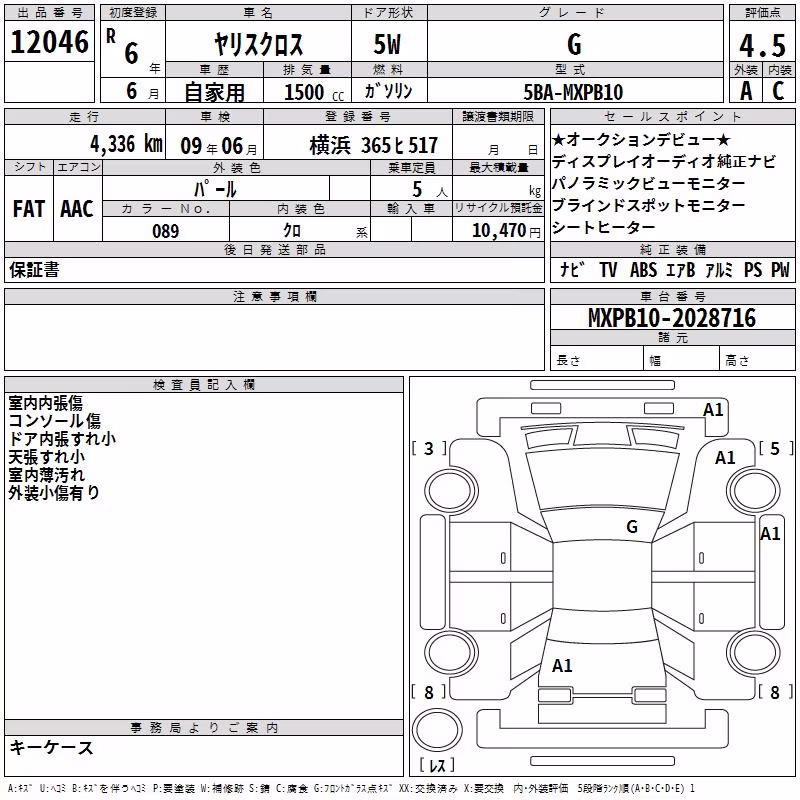Select the interior color クロ
The image size is (800, 800).
tap(292, 230)
